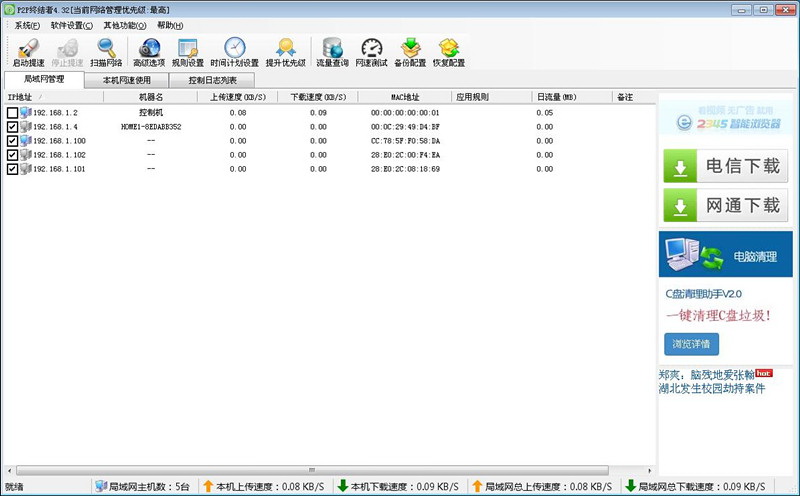The image size is (800, 496).
Task: Click the green 电信下载 button
Action: [725, 167]
